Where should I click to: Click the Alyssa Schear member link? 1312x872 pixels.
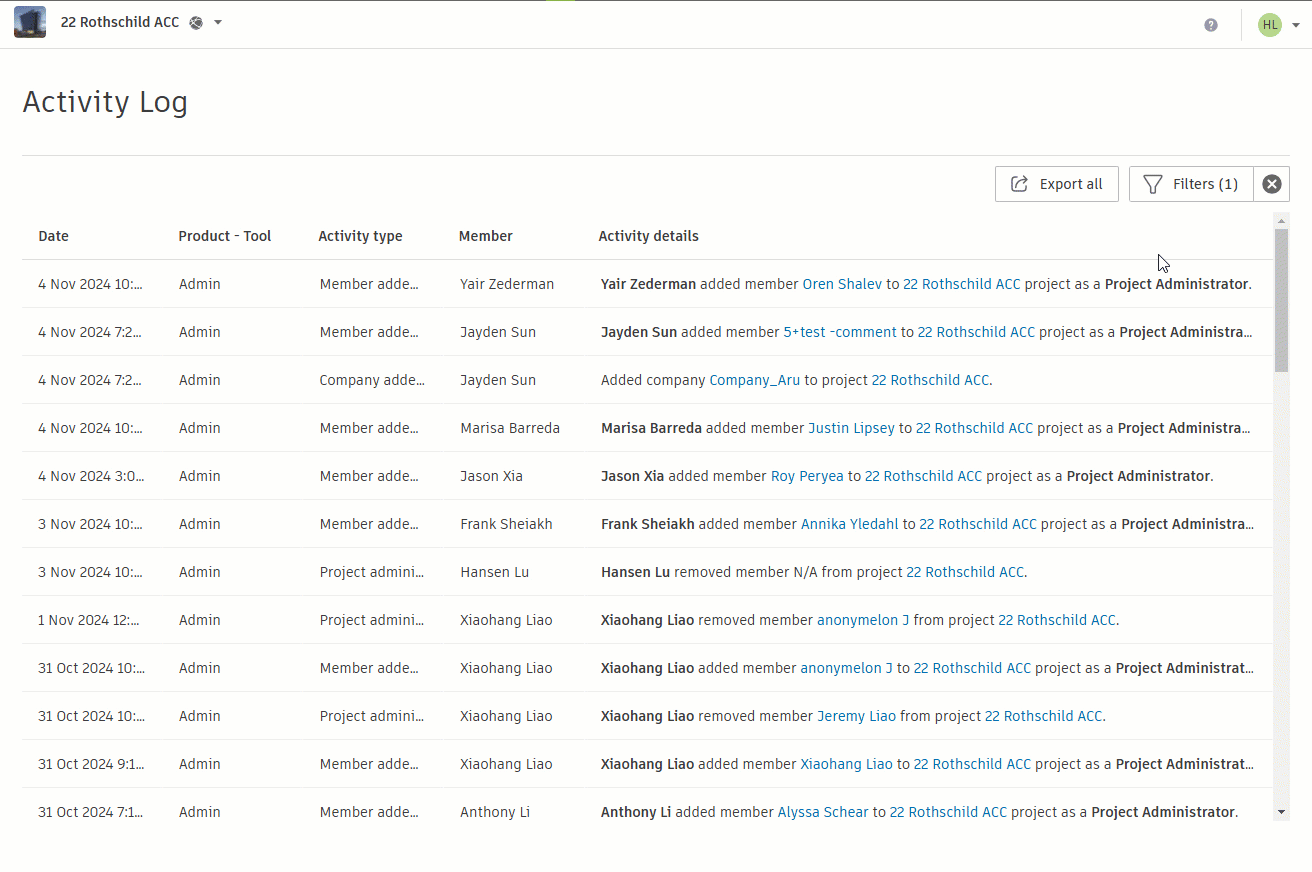[823, 812]
